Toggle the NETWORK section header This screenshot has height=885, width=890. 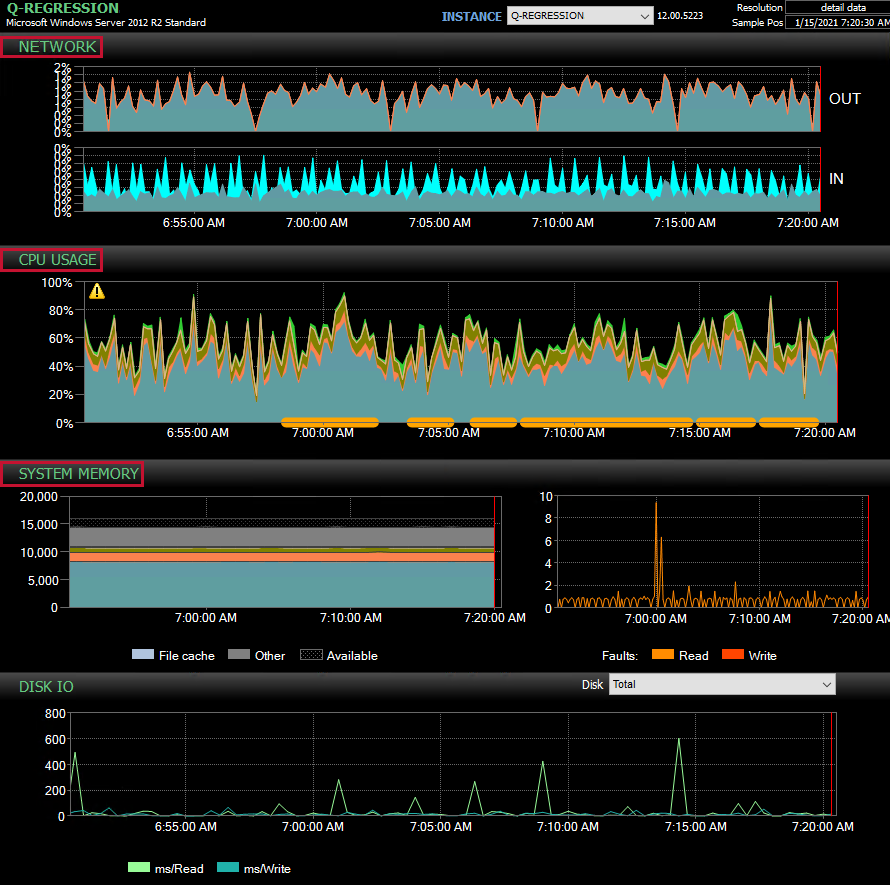click(52, 46)
